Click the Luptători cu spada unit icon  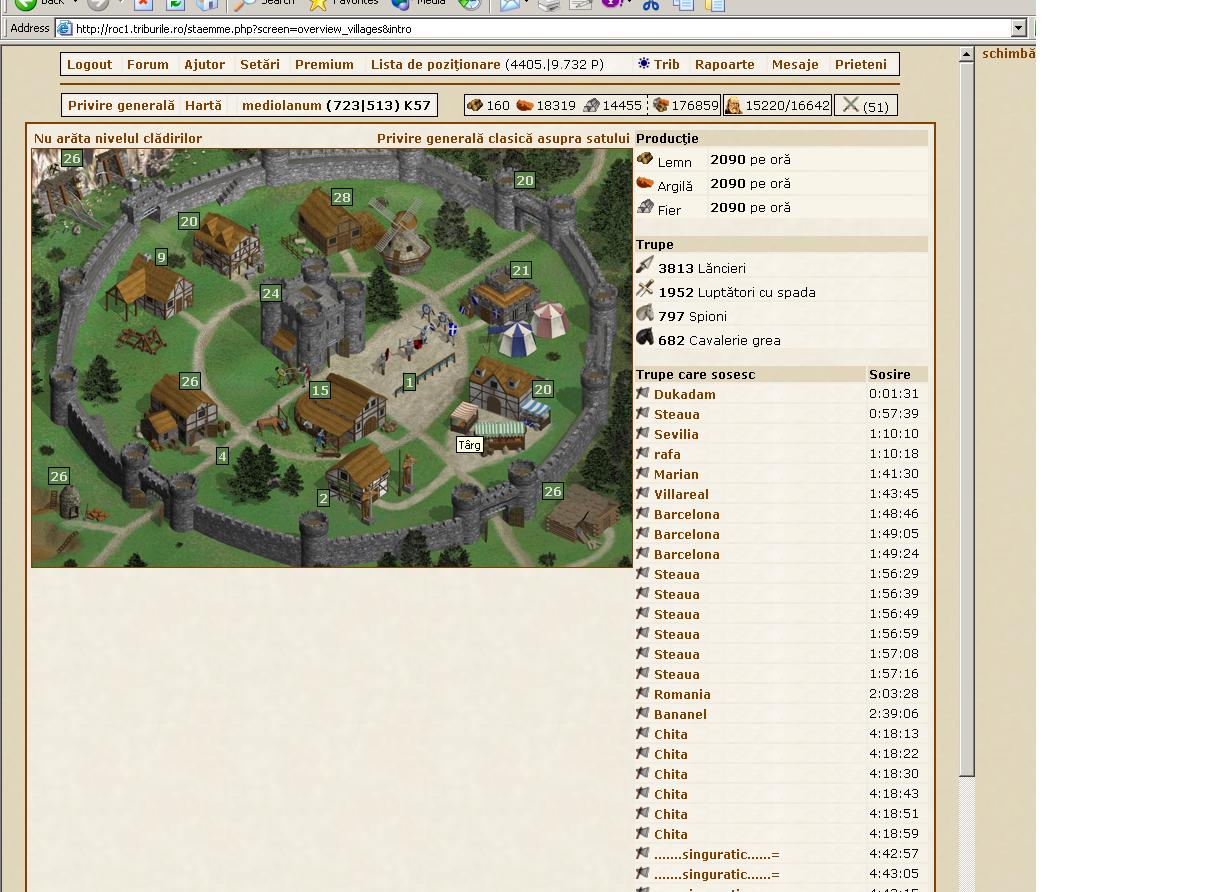(645, 290)
